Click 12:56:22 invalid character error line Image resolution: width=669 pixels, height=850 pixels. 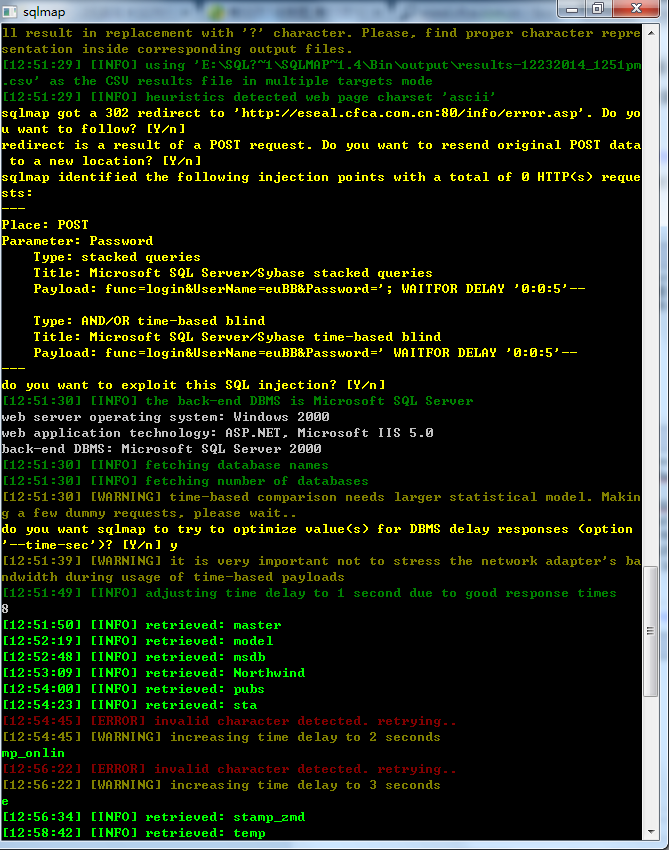click(230, 769)
